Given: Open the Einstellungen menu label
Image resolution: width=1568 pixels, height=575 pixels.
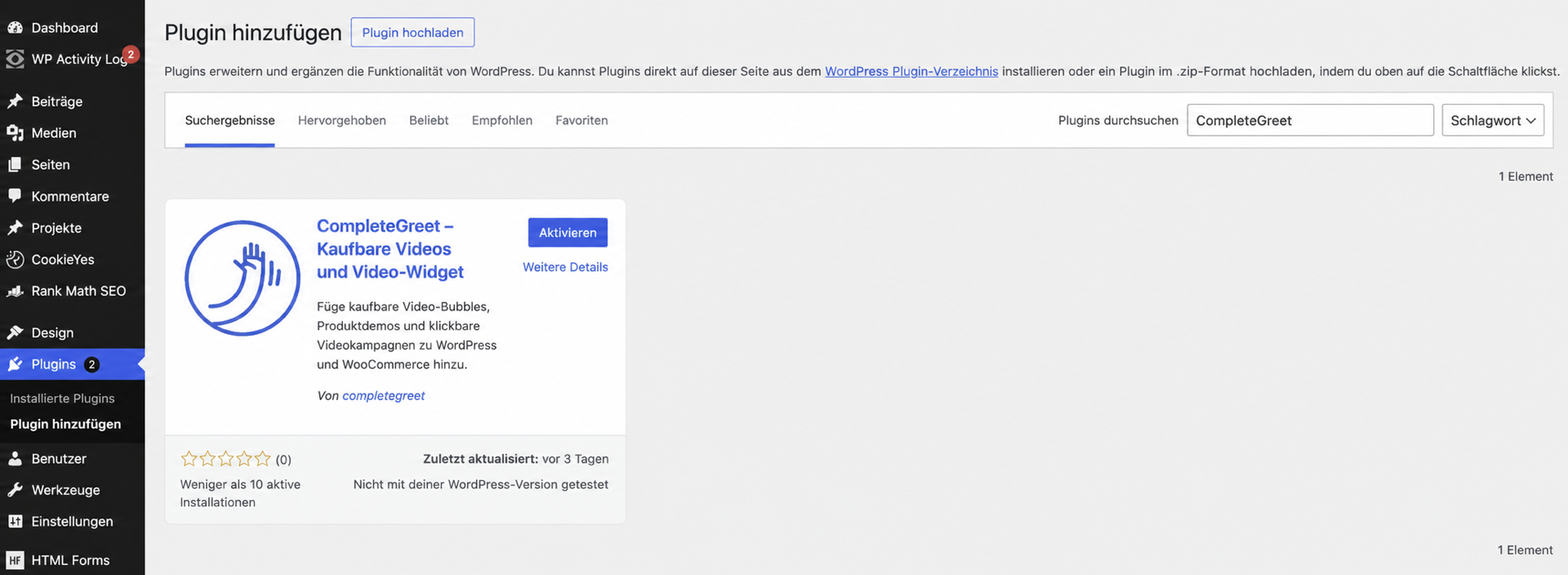Looking at the screenshot, I should pyautogui.click(x=72, y=521).
